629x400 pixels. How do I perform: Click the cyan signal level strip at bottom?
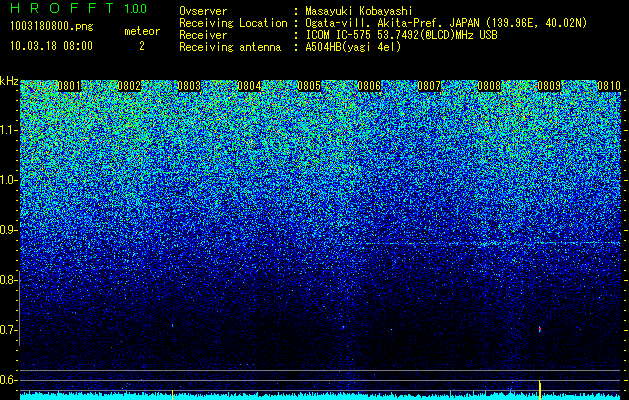coord(321,397)
